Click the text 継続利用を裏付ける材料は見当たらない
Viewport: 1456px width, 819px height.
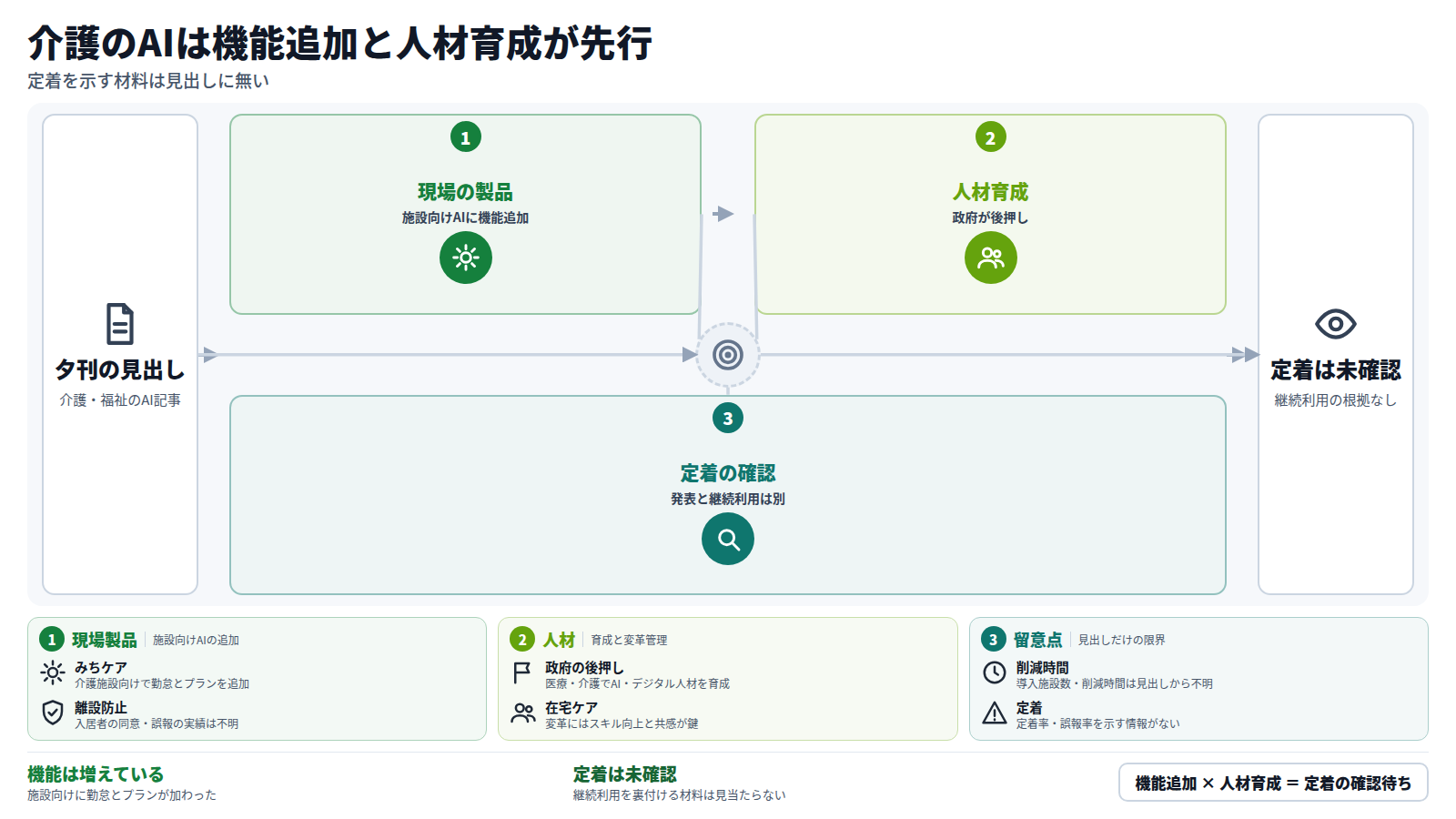(680, 795)
